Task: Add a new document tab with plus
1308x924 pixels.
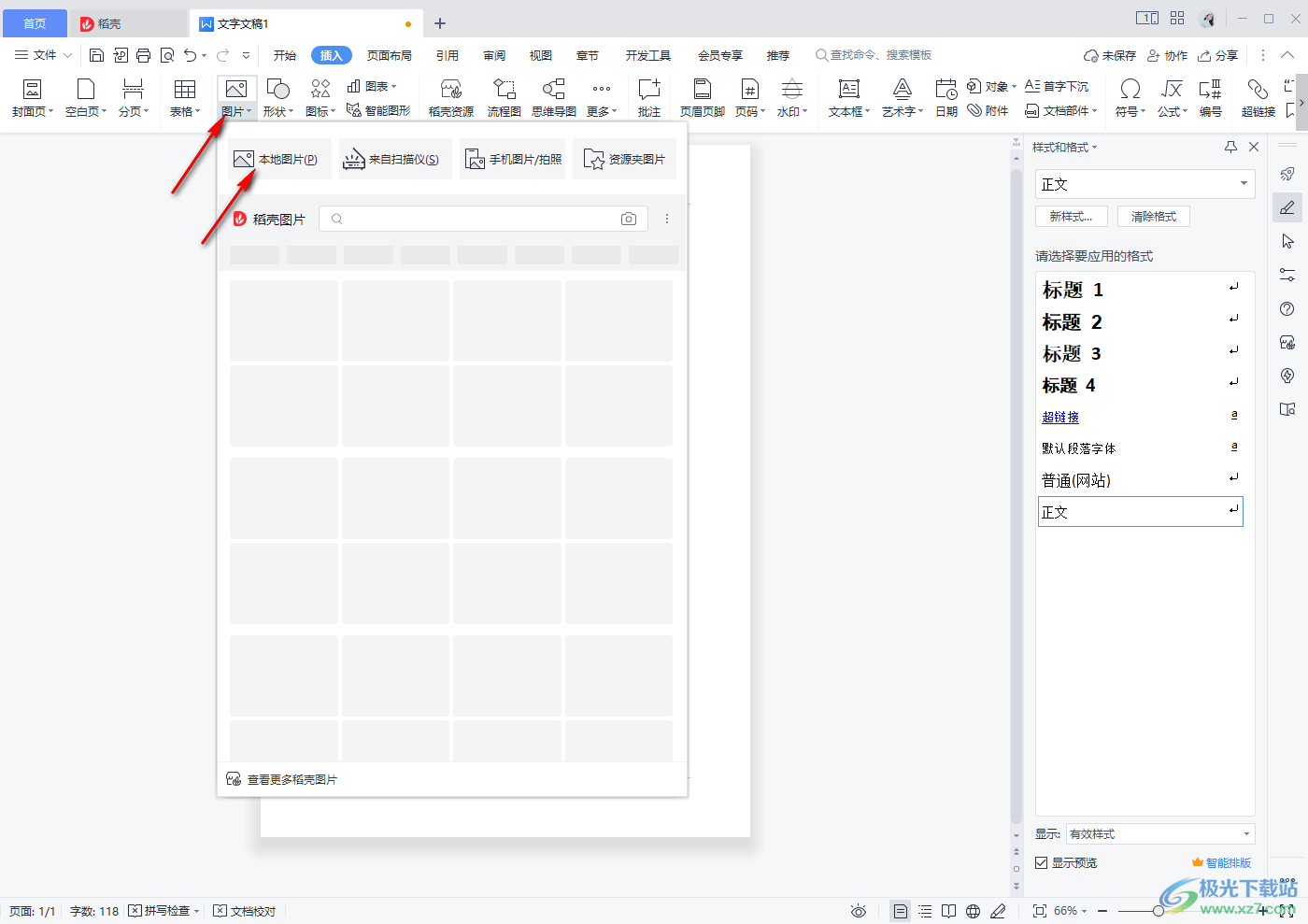Action: (440, 23)
